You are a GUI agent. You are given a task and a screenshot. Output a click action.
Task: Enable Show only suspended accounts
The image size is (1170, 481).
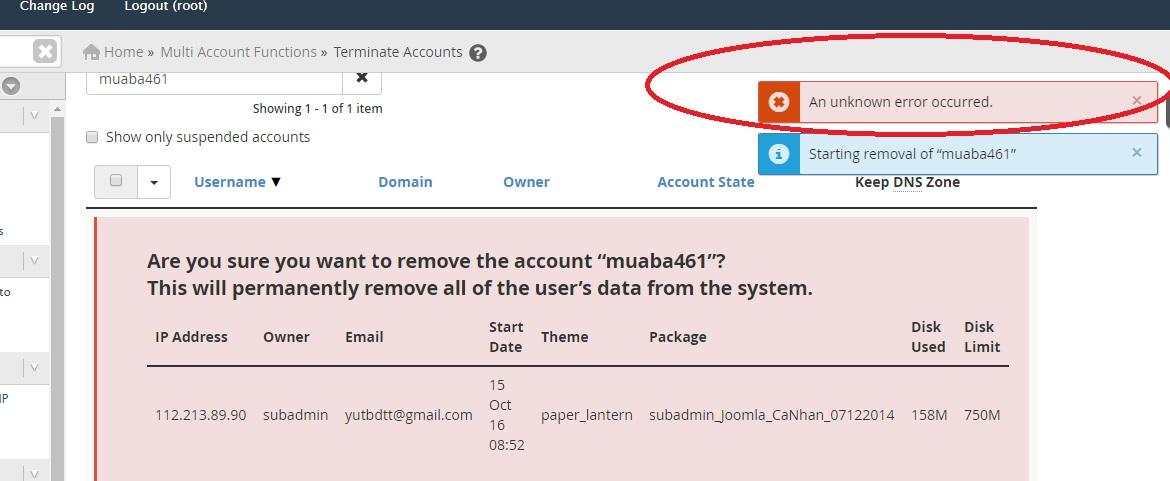point(93,137)
